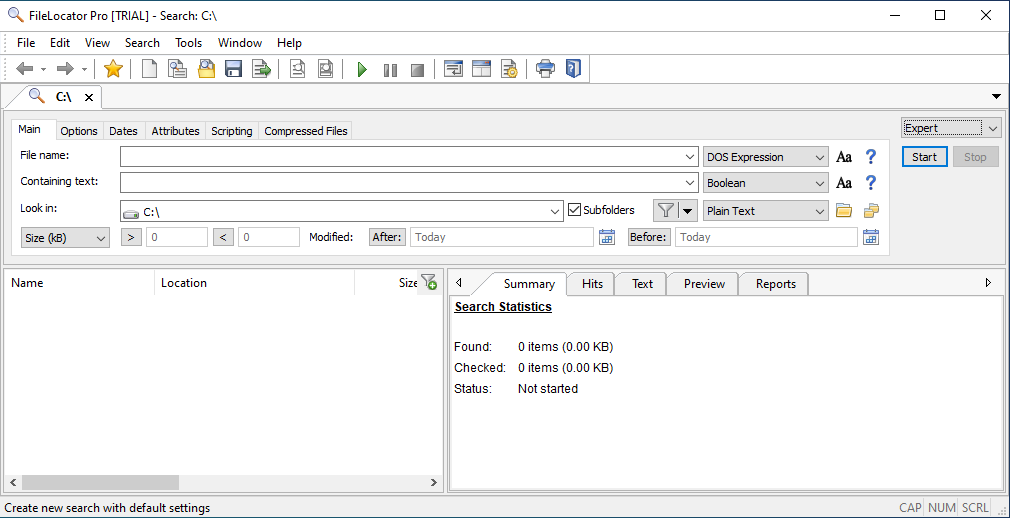The width and height of the screenshot is (1010, 518).
Task: Switch to the Options tab
Action: coord(79,131)
